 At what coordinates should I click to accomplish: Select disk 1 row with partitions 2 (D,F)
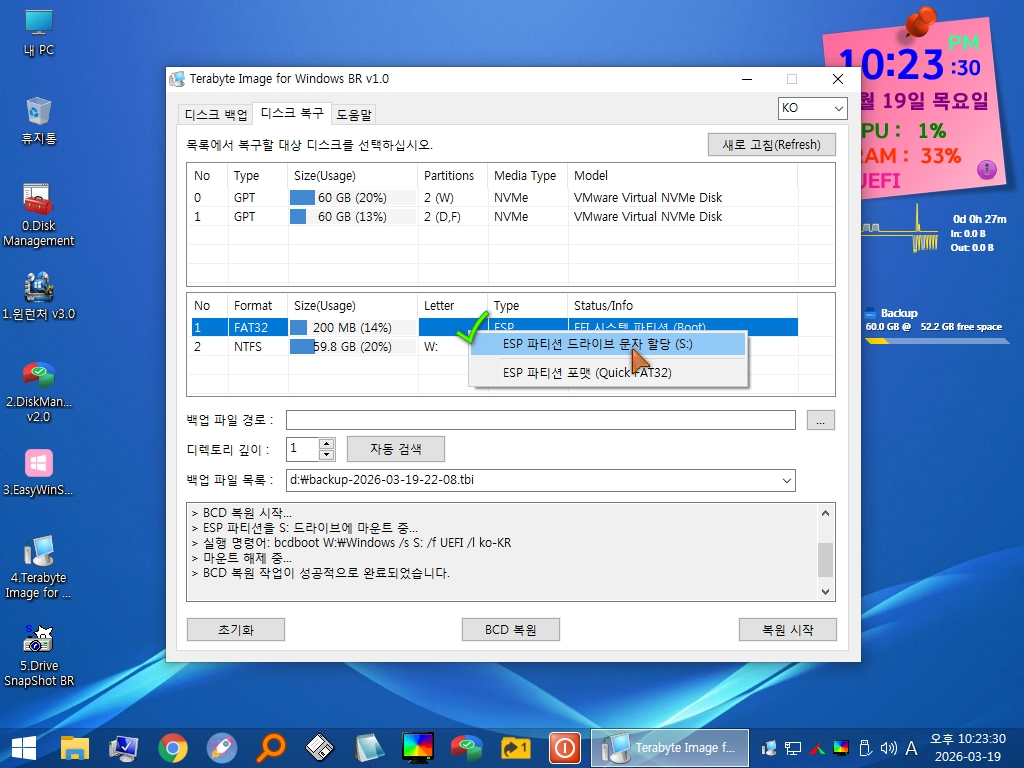pyautogui.click(x=494, y=216)
